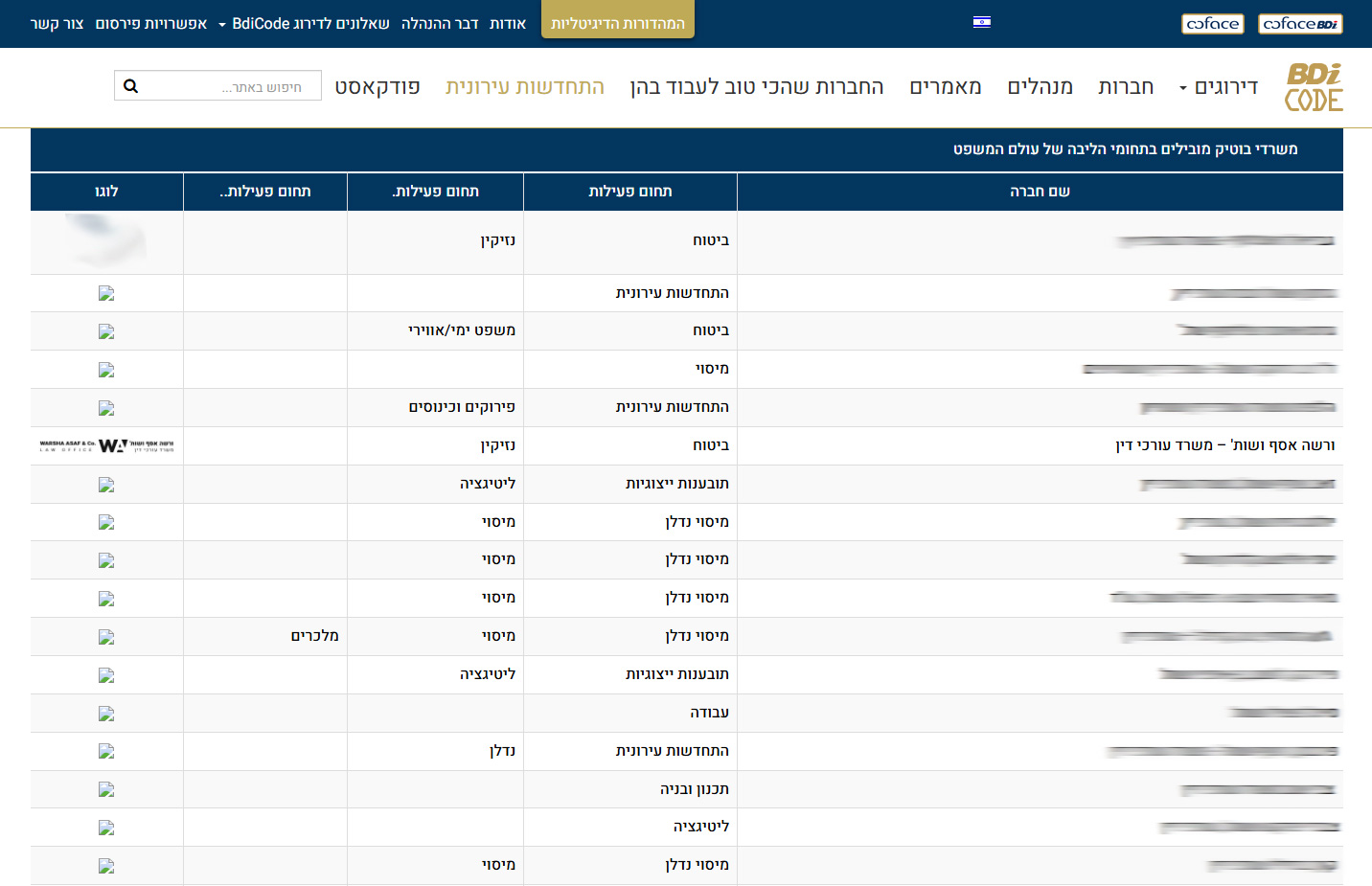Click the Israeli flag language icon

click(981, 22)
